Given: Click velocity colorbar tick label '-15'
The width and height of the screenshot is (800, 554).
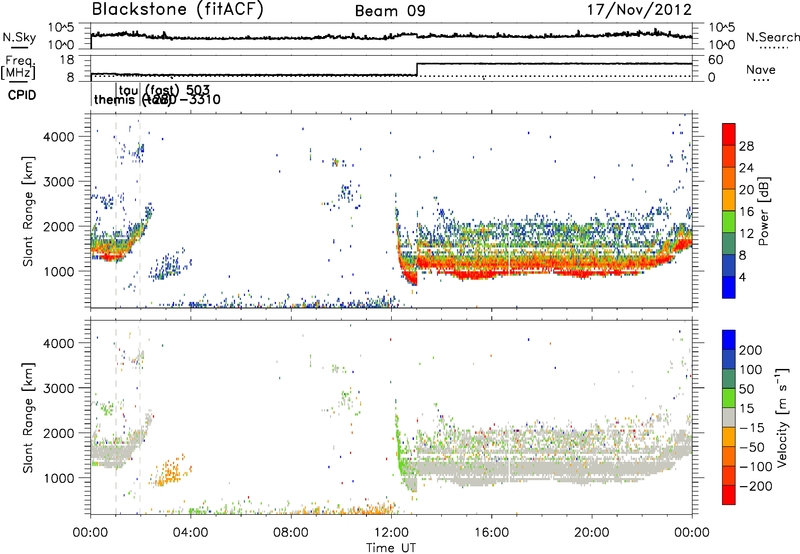Looking at the screenshot, I should click(752, 427).
